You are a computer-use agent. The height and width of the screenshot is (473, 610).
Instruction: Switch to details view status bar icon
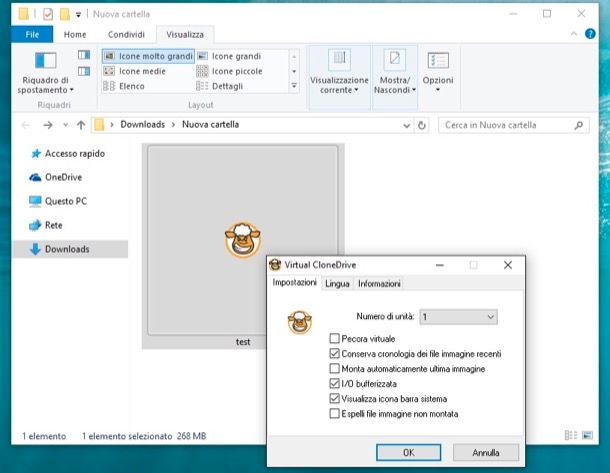pyautogui.click(x=571, y=435)
